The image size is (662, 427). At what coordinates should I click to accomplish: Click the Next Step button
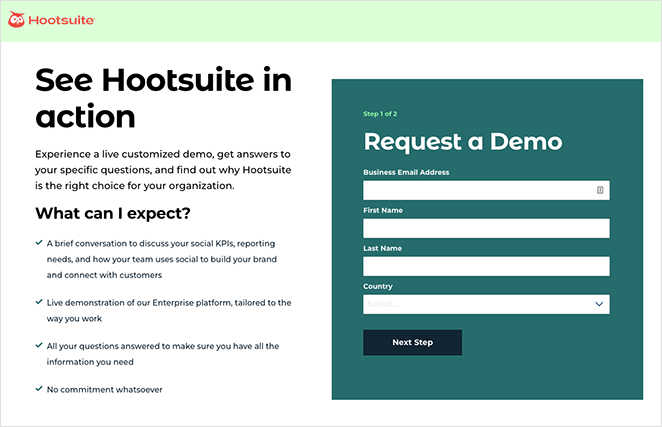412,343
